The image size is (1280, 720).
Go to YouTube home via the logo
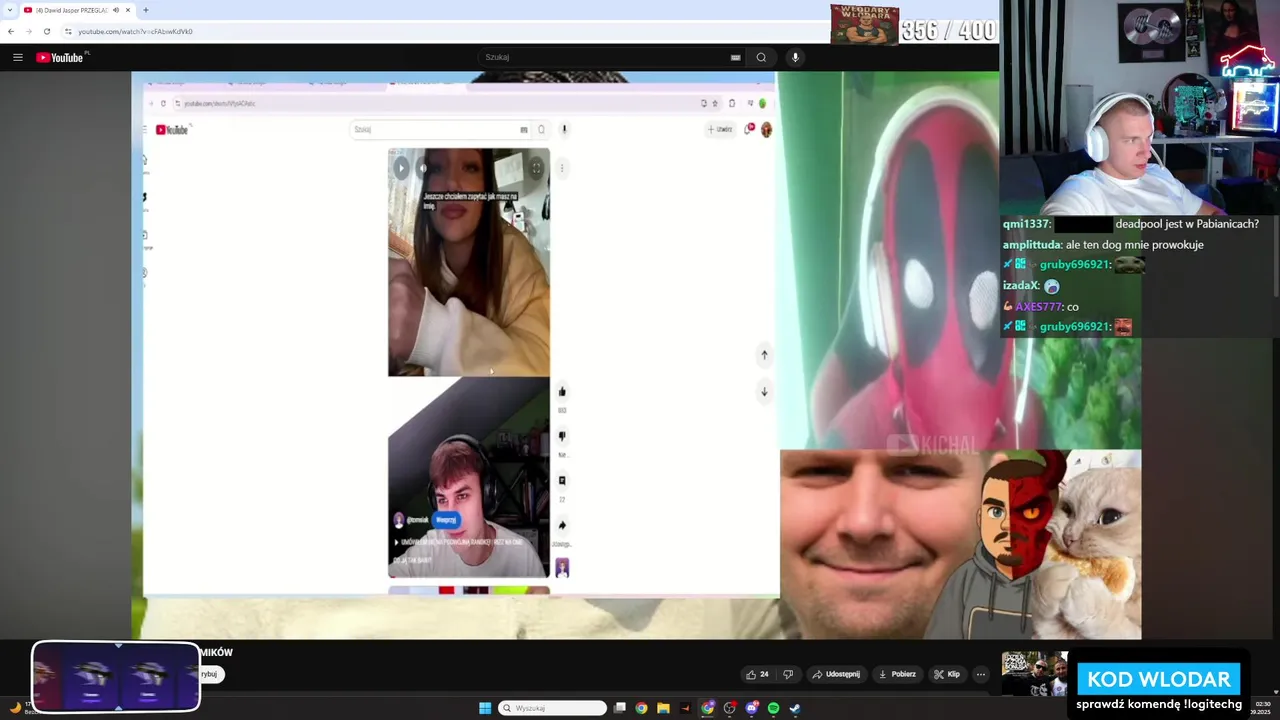pyautogui.click(x=61, y=57)
